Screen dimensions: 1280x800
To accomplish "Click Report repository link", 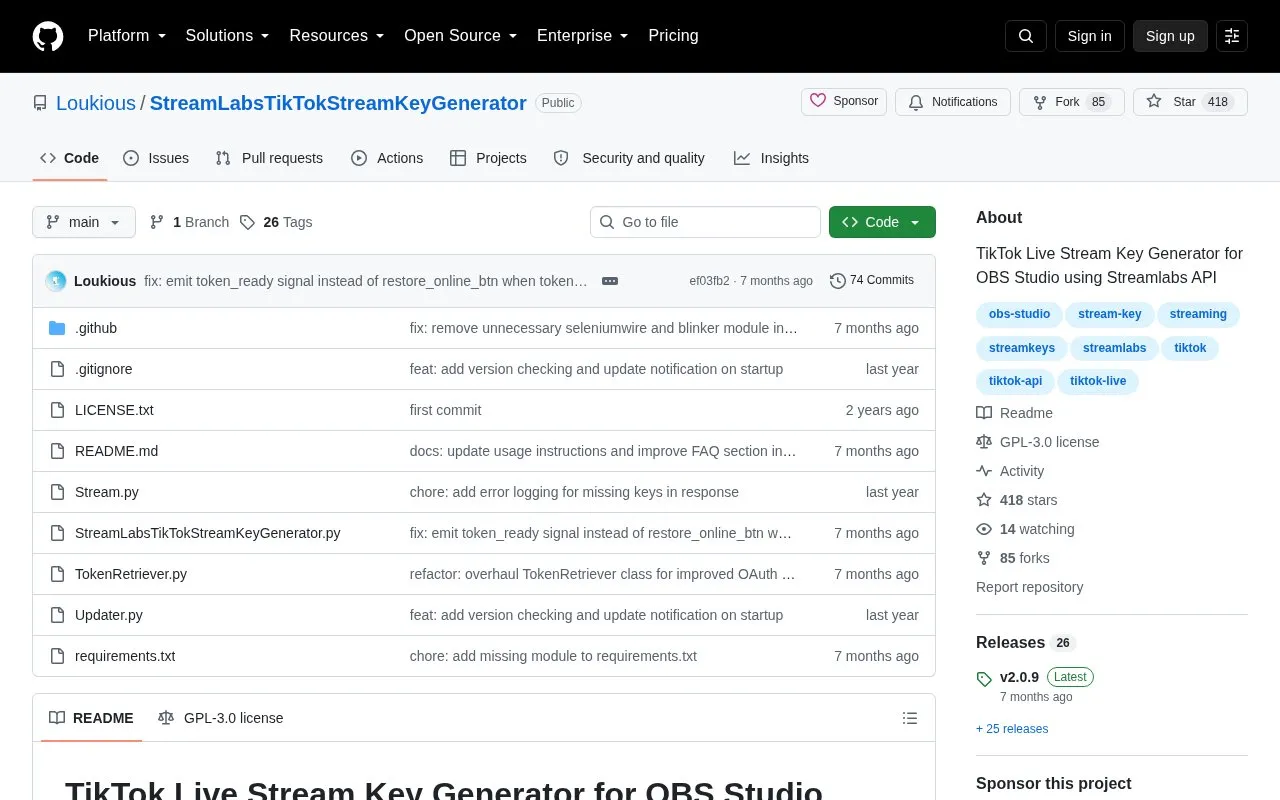I will [1029, 587].
